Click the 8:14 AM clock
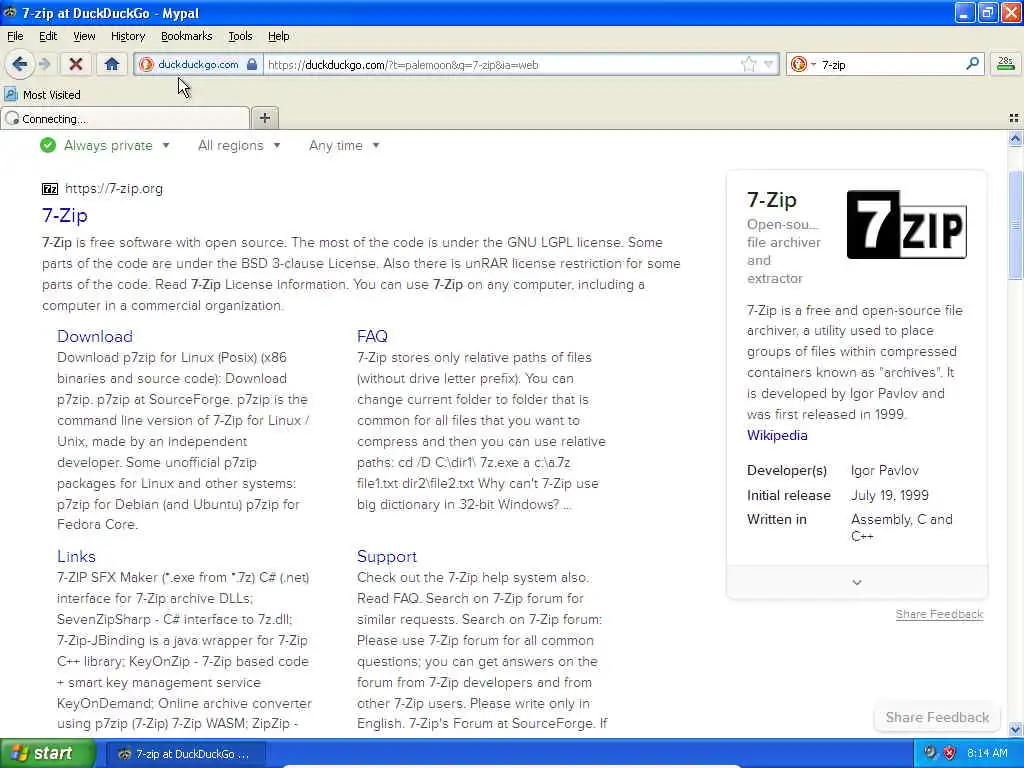Image resolution: width=1024 pixels, height=768 pixels. (x=987, y=753)
